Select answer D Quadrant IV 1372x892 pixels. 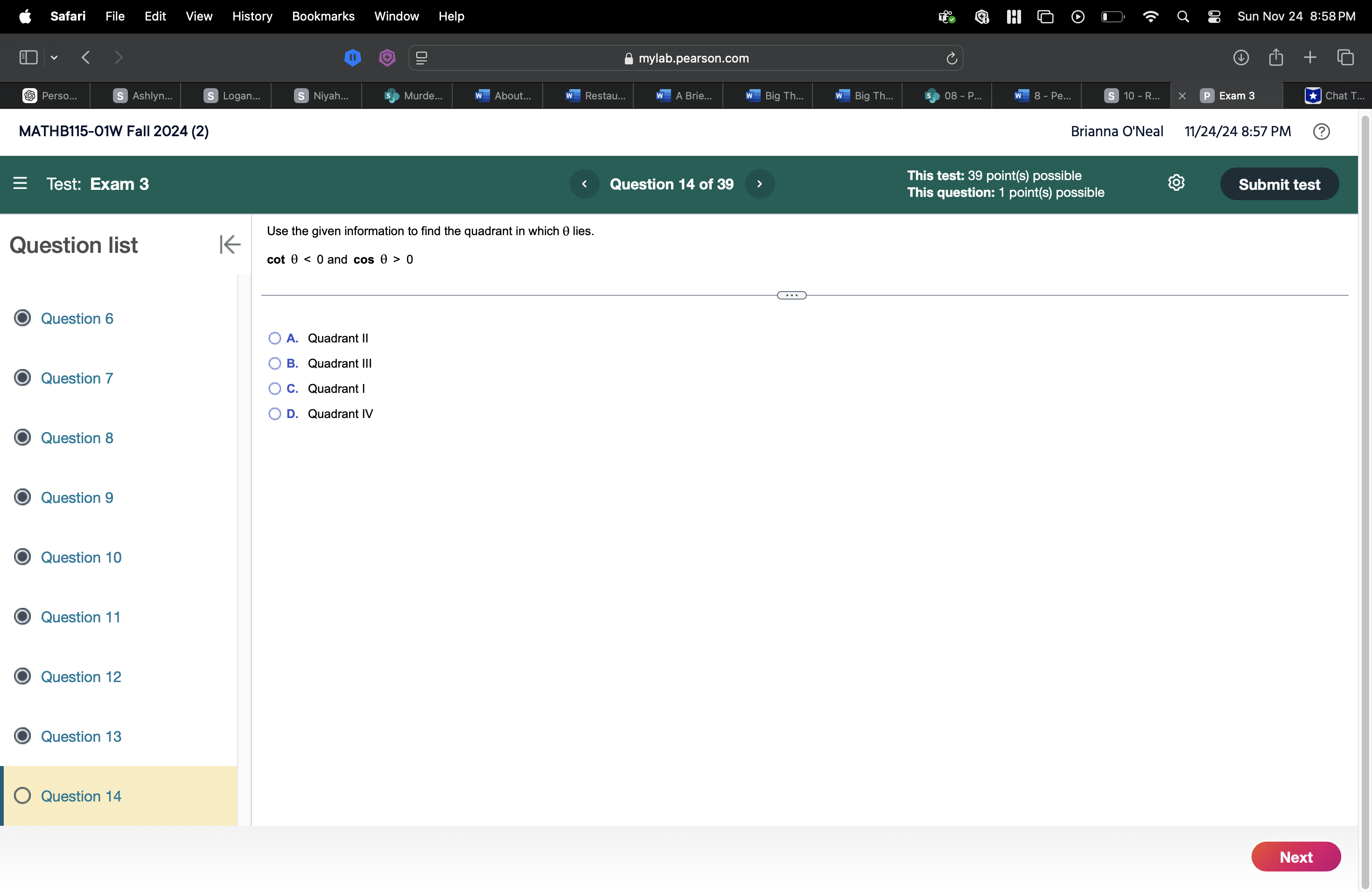click(275, 414)
